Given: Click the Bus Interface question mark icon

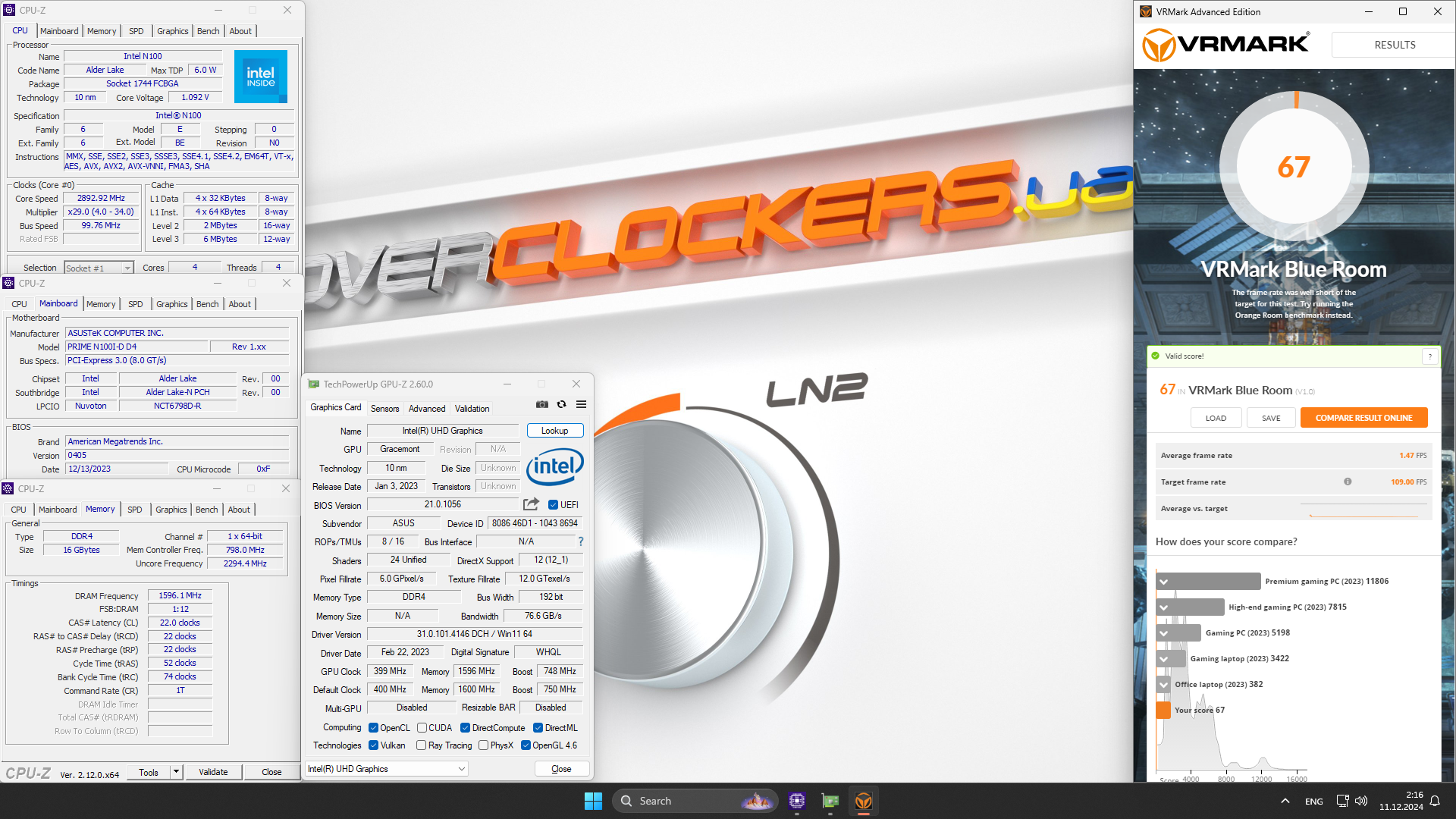Looking at the screenshot, I should coord(581,541).
